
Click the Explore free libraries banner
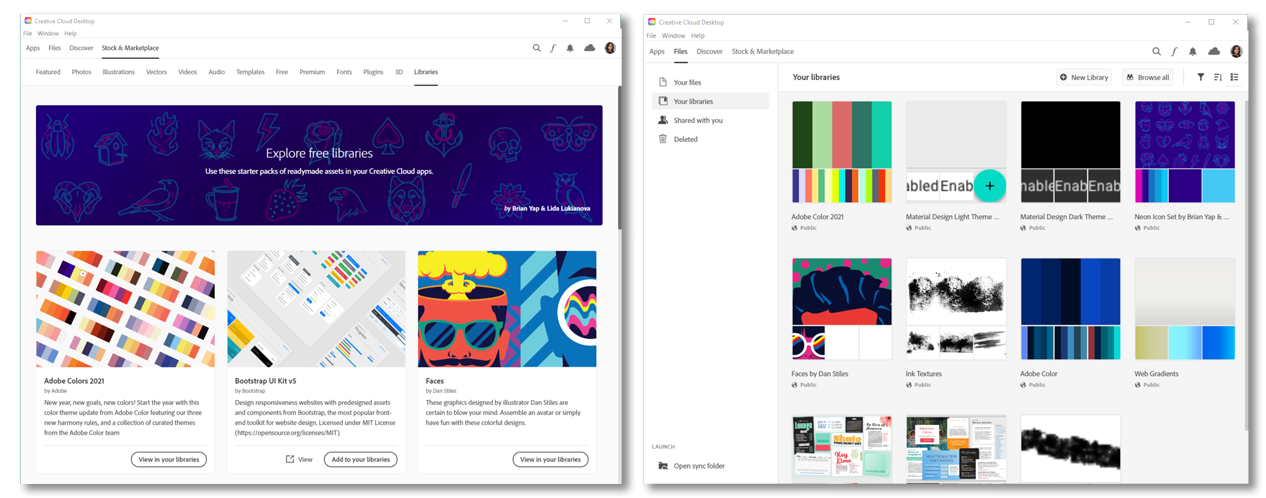[319, 165]
